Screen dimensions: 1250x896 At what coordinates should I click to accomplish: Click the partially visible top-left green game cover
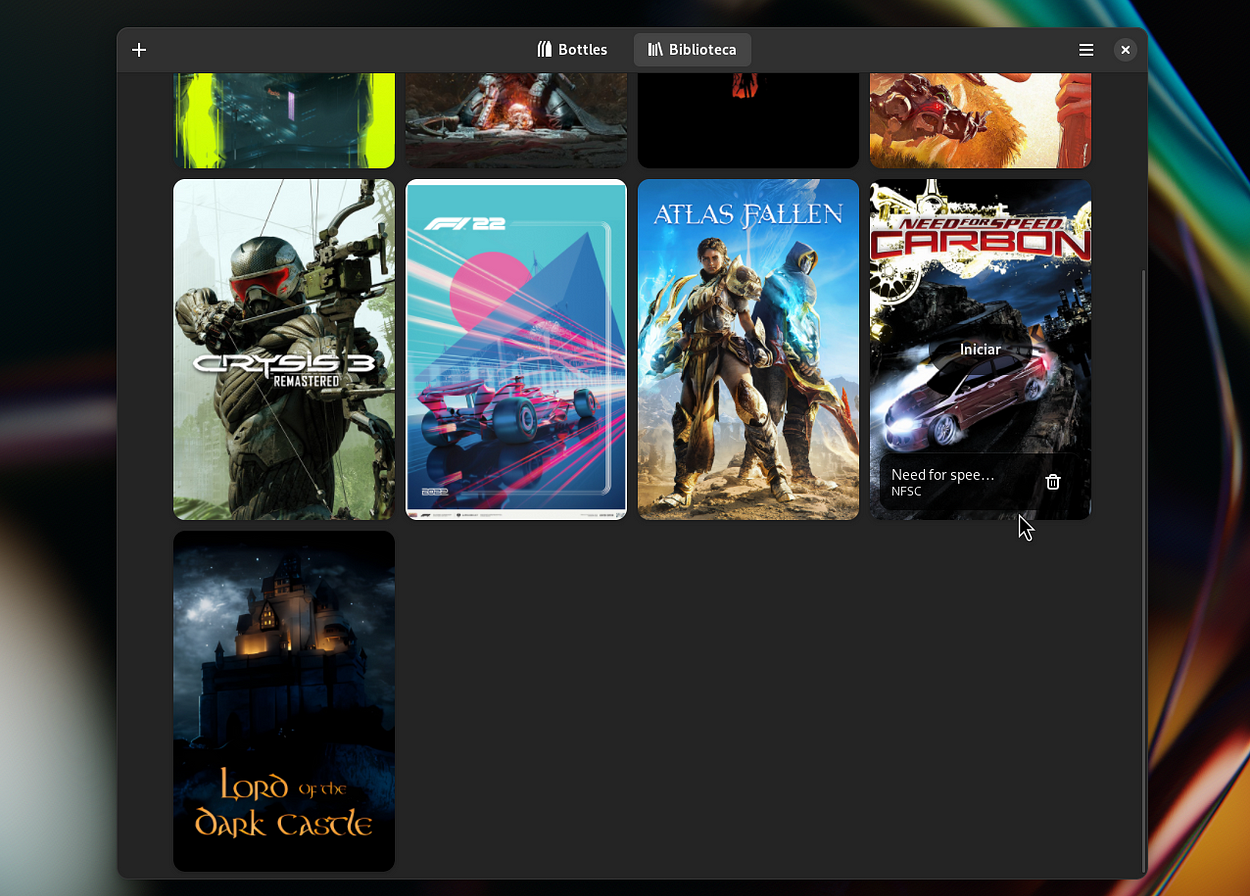coord(283,115)
